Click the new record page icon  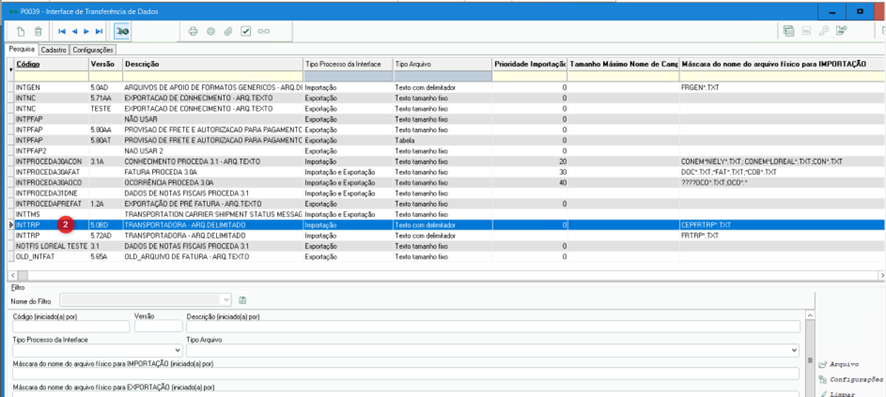click(x=21, y=32)
